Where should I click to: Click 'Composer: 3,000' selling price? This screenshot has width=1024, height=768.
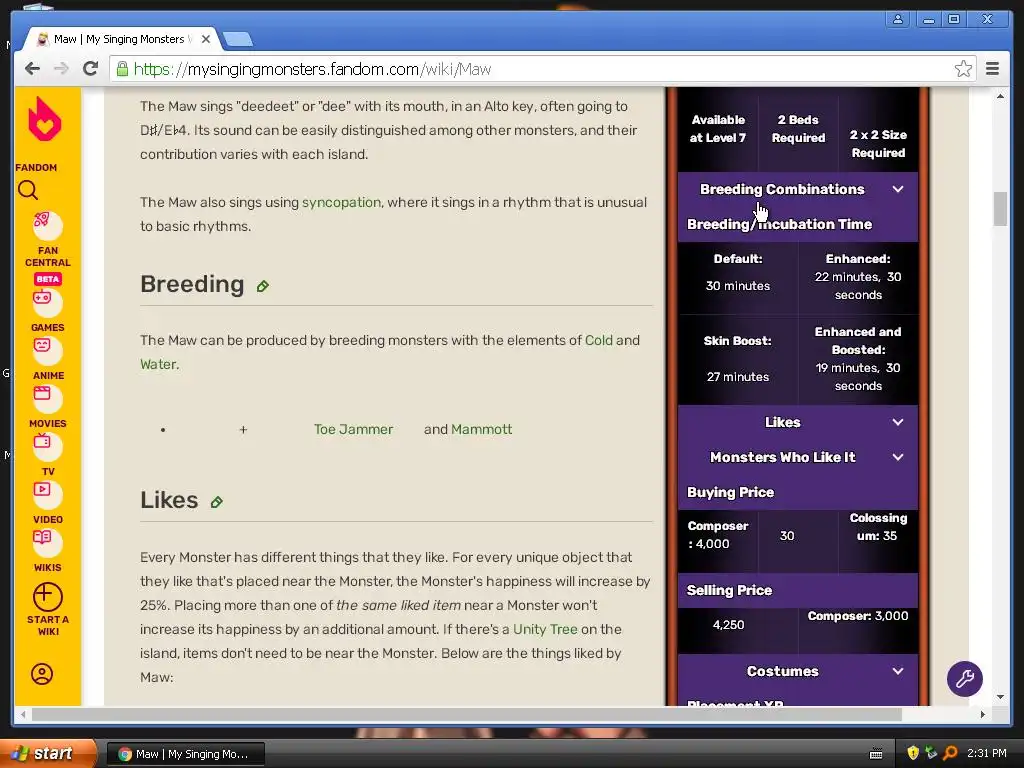(x=857, y=616)
